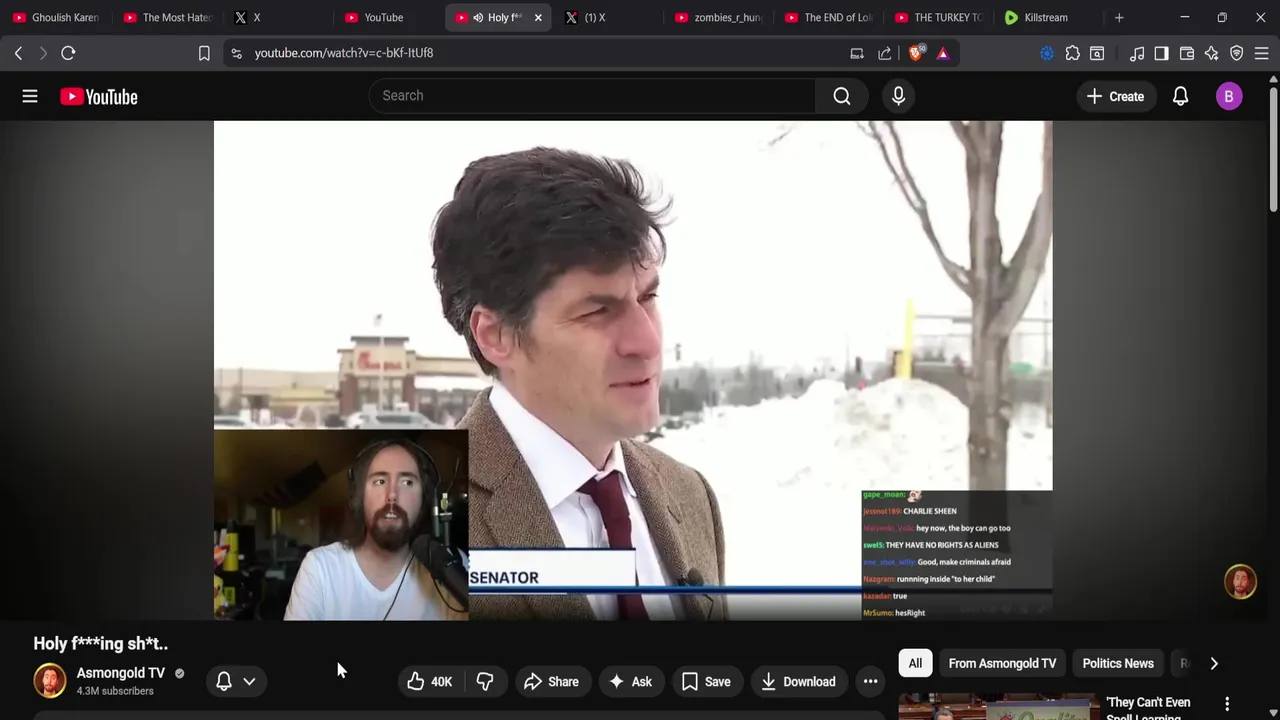Select the From Asmongold TV chip
Screen dimensions: 1280x720
tap(1002, 663)
